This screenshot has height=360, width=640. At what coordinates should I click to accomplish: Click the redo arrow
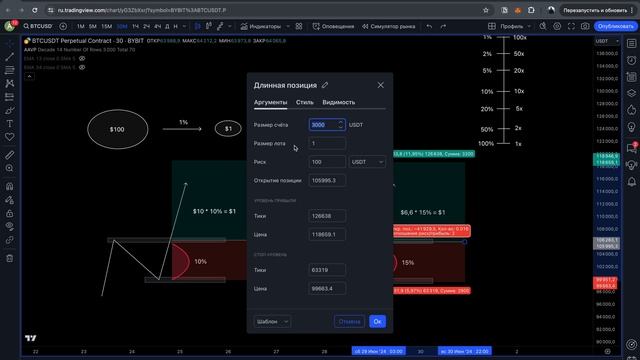(443, 26)
